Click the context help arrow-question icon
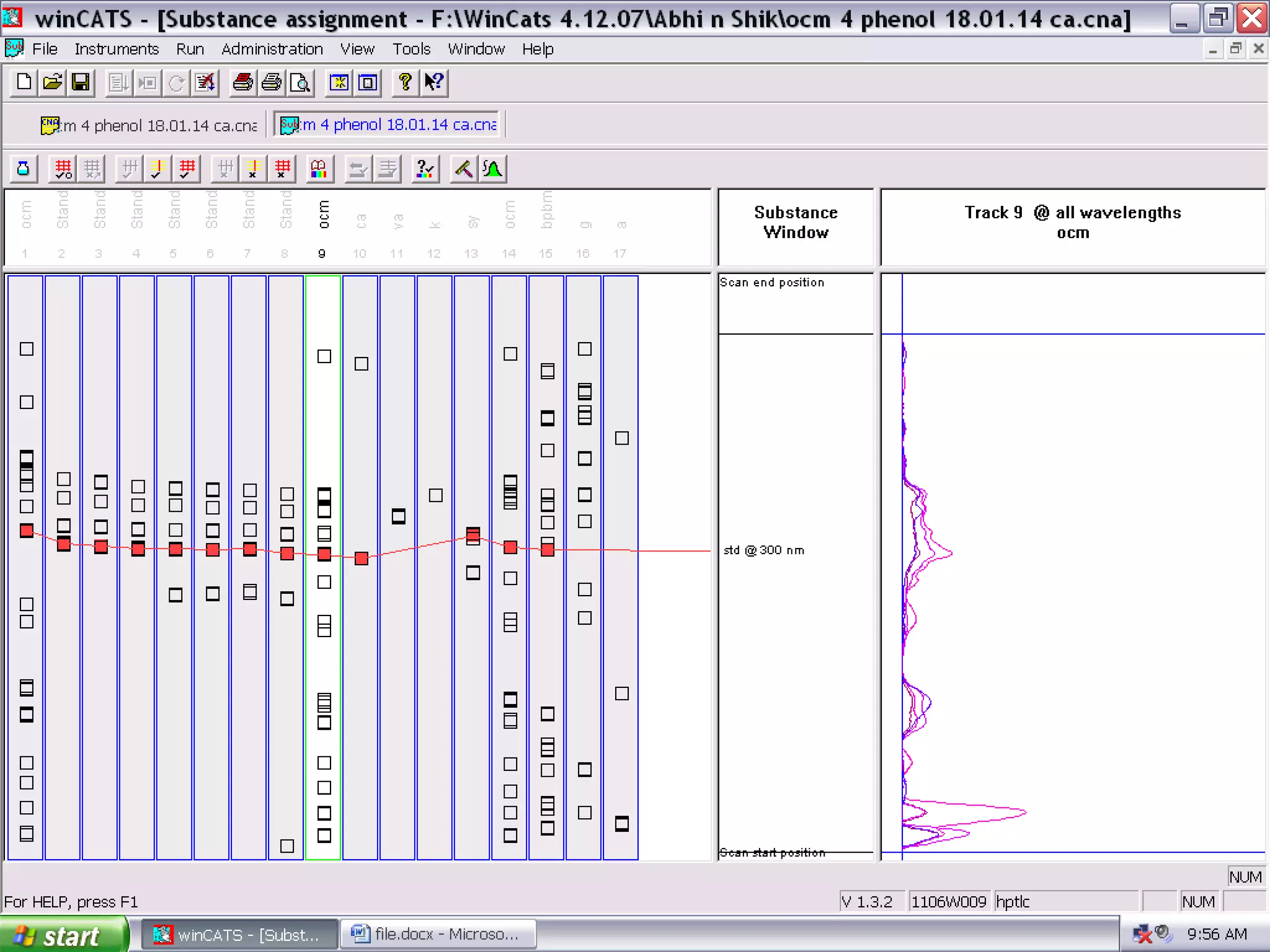Viewport: 1270px width, 952px height. pos(433,82)
